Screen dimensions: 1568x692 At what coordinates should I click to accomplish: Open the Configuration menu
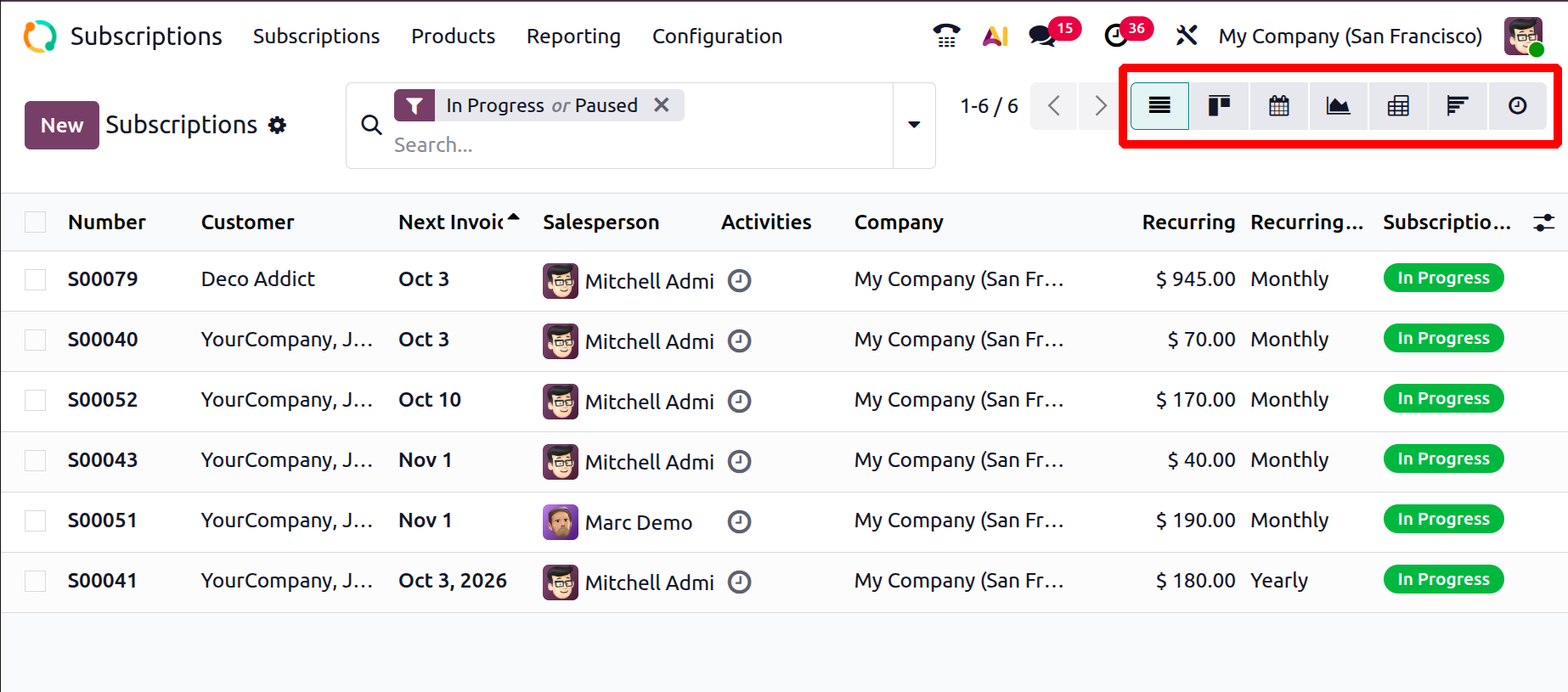pos(717,37)
